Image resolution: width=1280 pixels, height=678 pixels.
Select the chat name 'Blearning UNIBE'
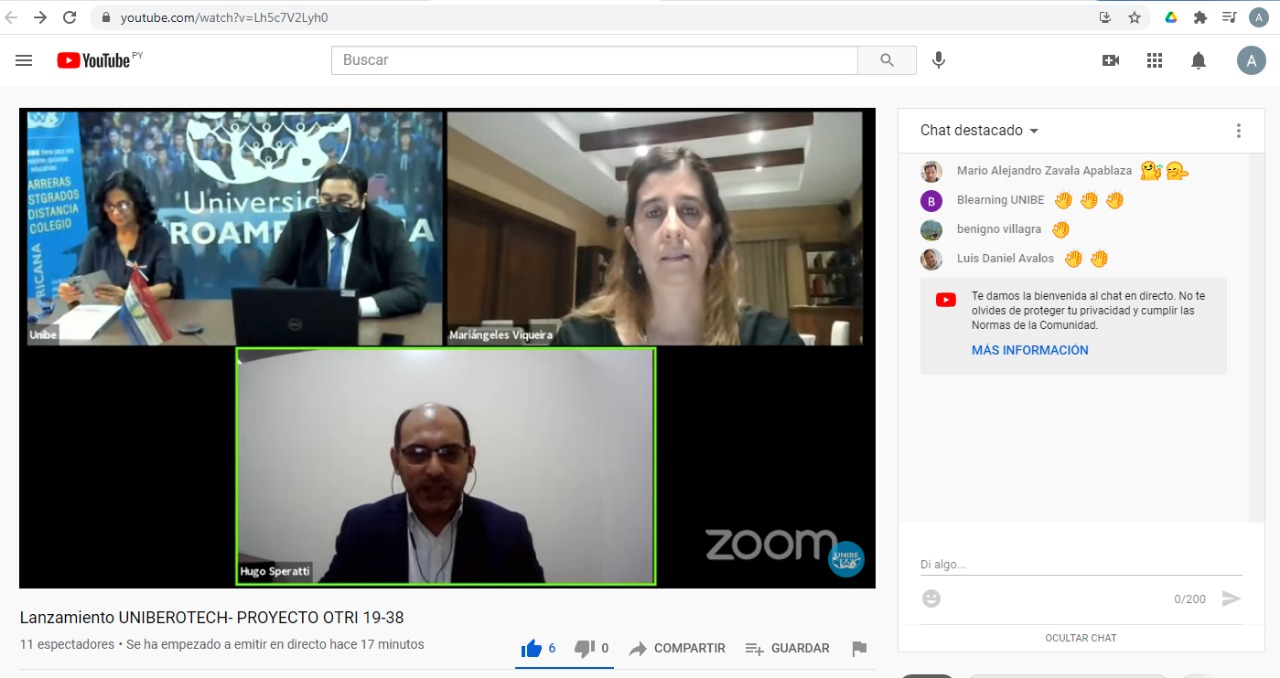click(1000, 200)
